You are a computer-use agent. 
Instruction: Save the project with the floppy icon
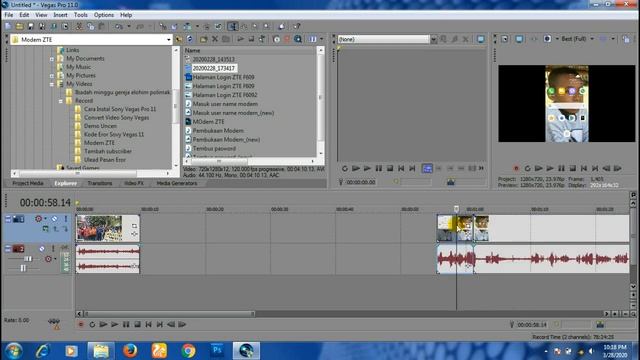click(x=31, y=27)
